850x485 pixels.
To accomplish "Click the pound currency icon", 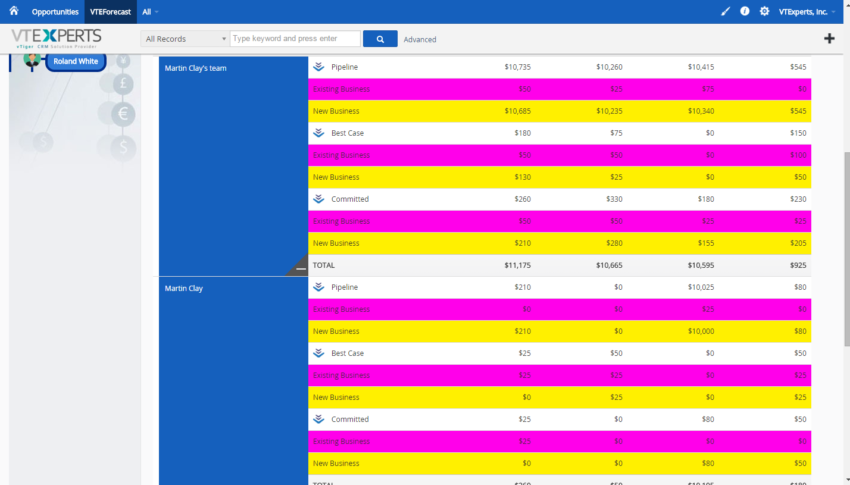I will (x=123, y=83).
